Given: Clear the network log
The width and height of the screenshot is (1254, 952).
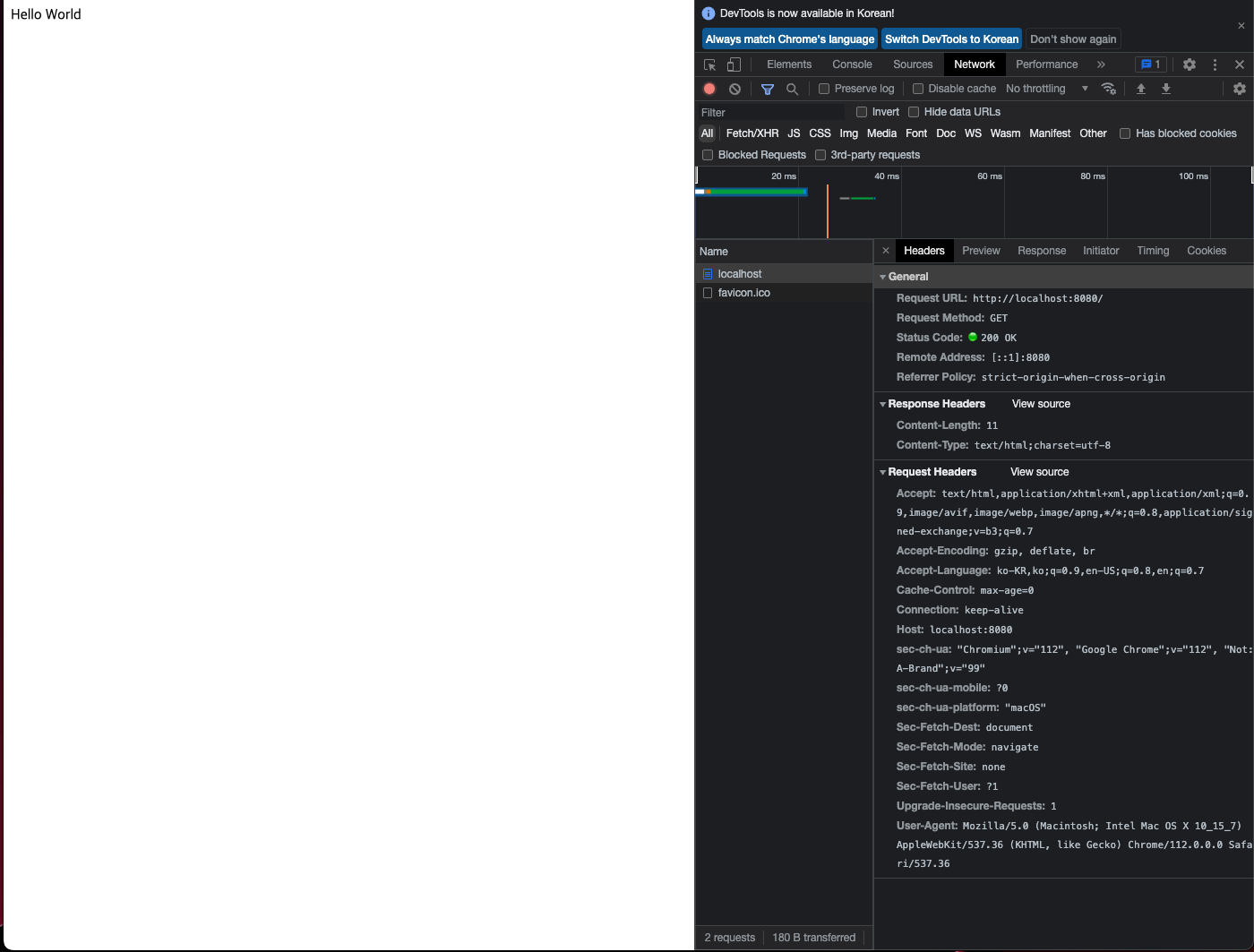Looking at the screenshot, I should (734, 89).
